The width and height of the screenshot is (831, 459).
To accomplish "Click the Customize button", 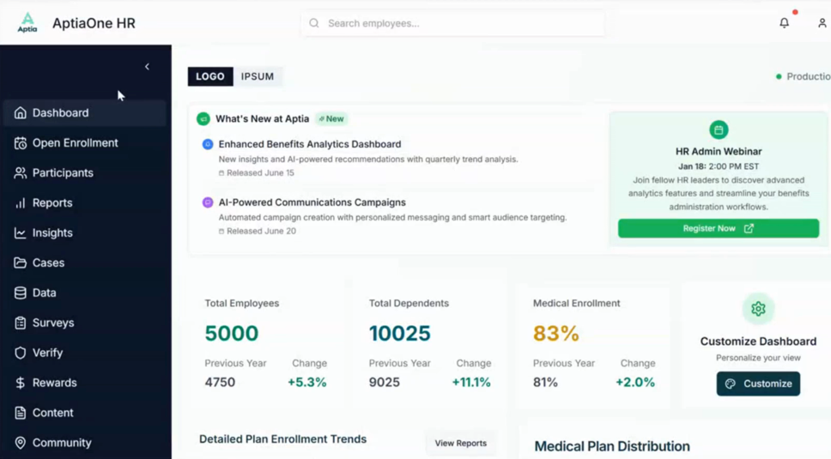I will [x=758, y=383].
